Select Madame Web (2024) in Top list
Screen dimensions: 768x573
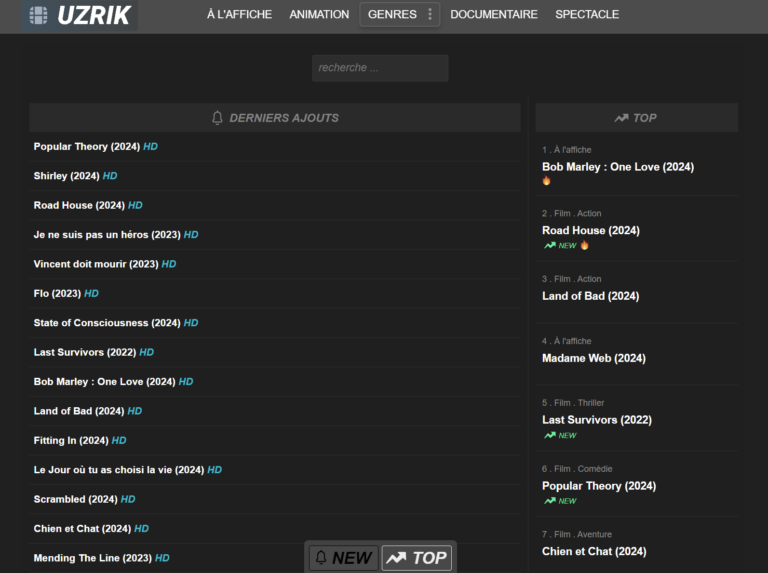[593, 358]
